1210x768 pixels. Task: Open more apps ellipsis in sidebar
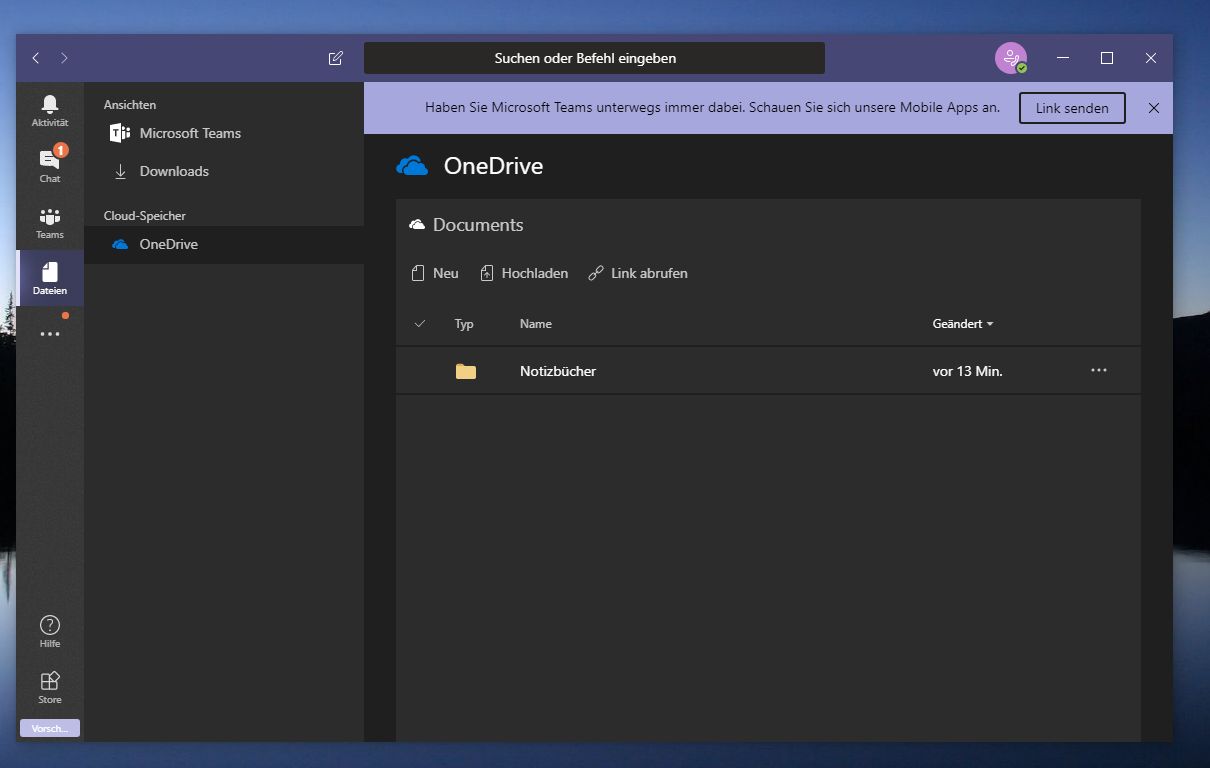[50, 334]
